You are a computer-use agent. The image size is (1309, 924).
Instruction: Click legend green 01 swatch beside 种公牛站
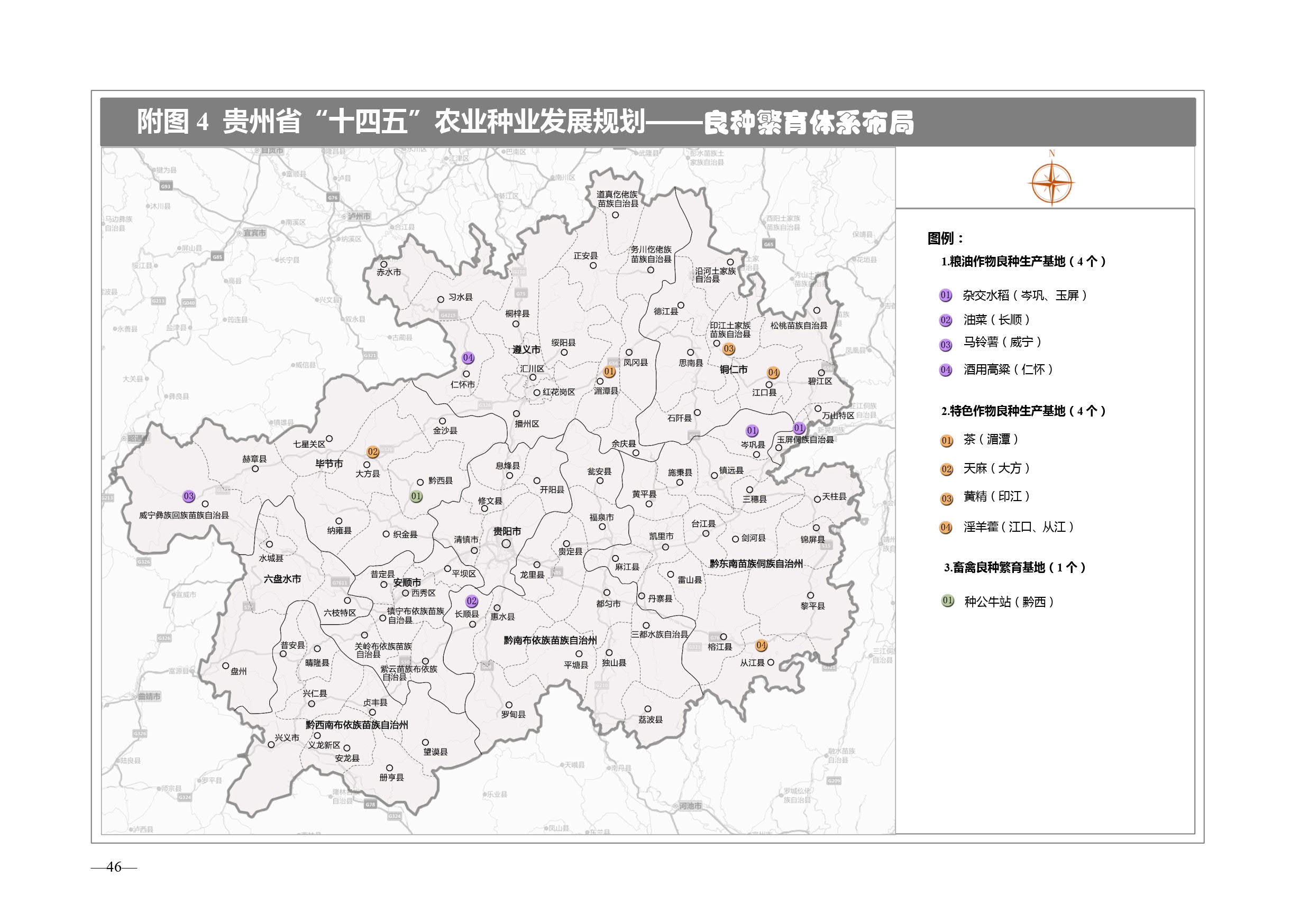(x=947, y=600)
